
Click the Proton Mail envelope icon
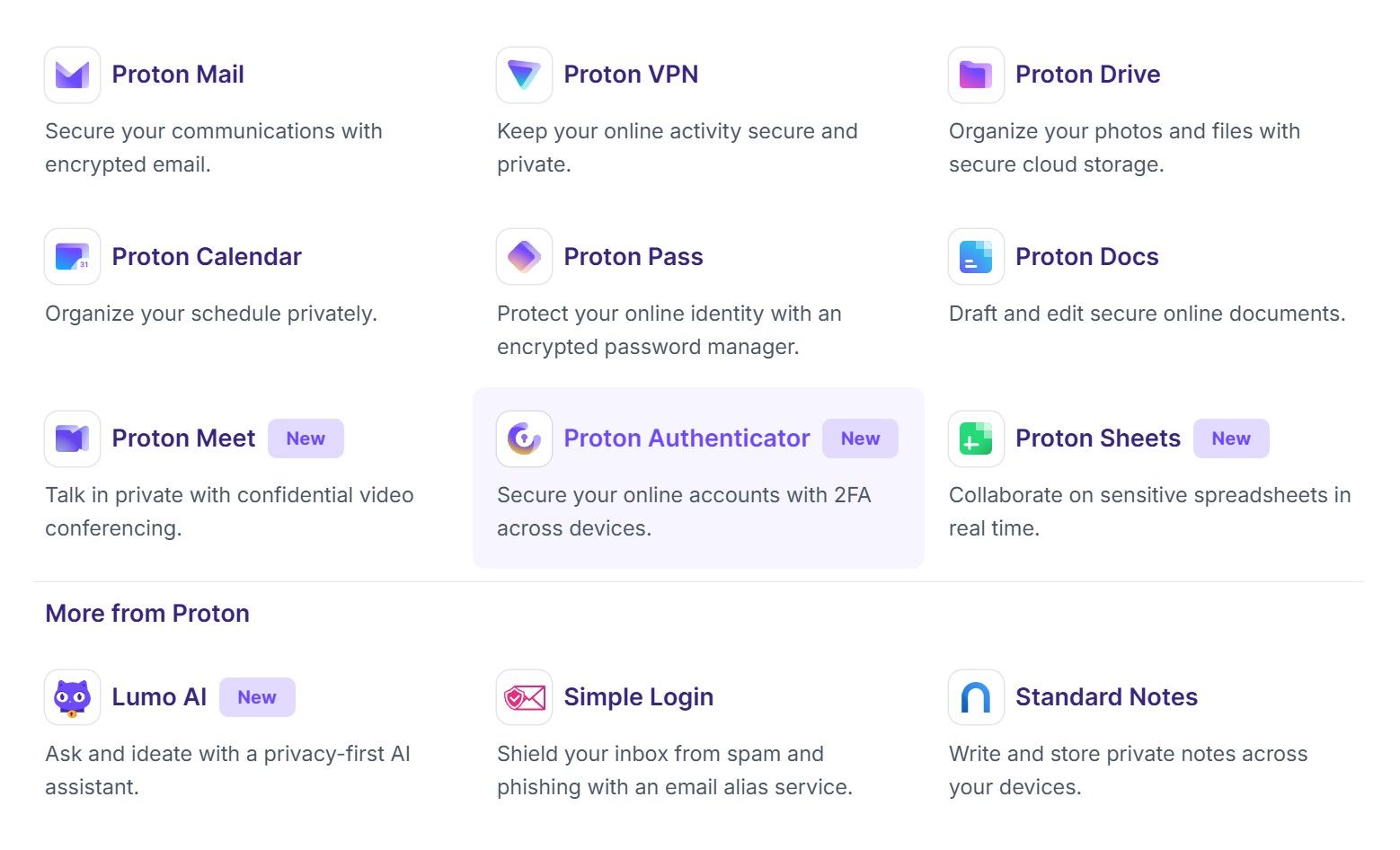[x=72, y=75]
